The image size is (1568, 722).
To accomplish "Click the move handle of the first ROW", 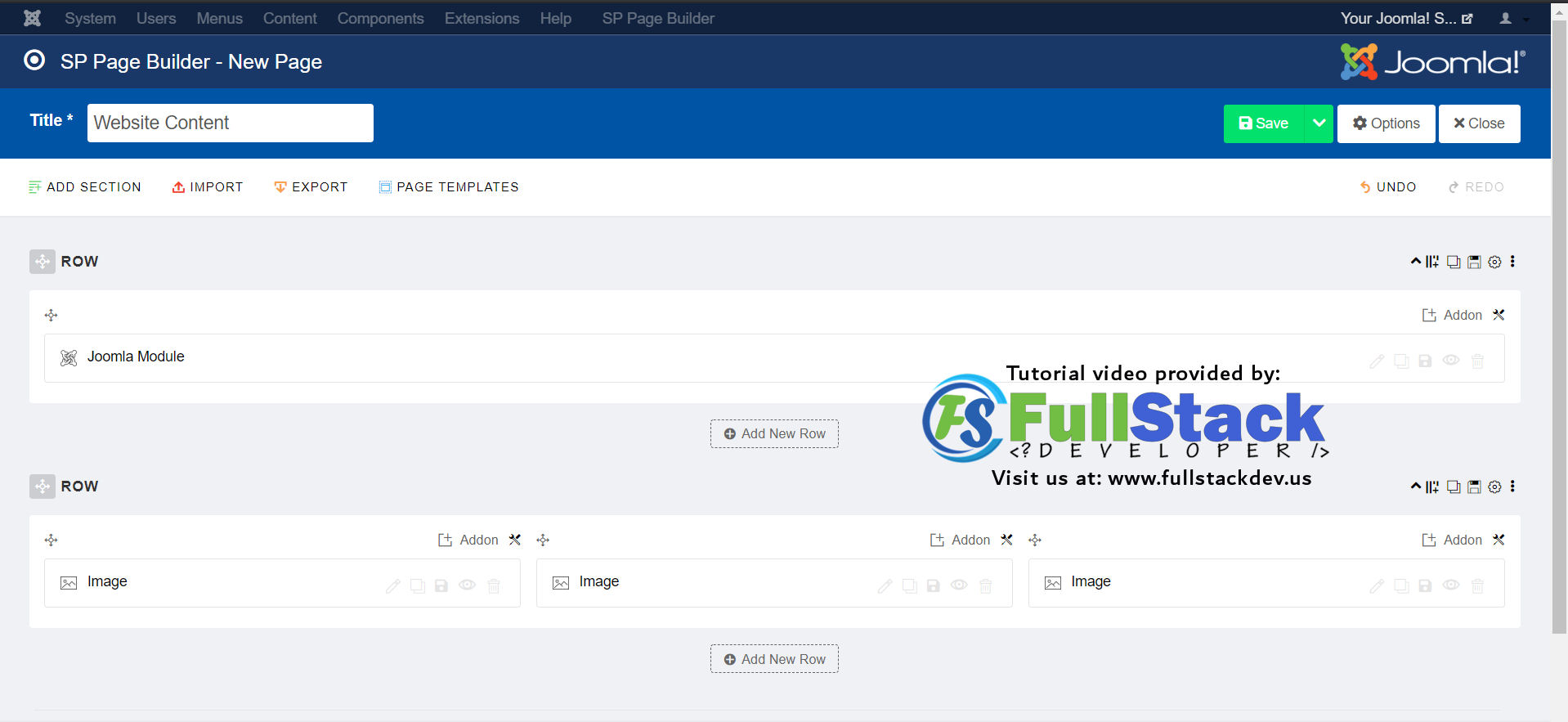I will (x=43, y=262).
